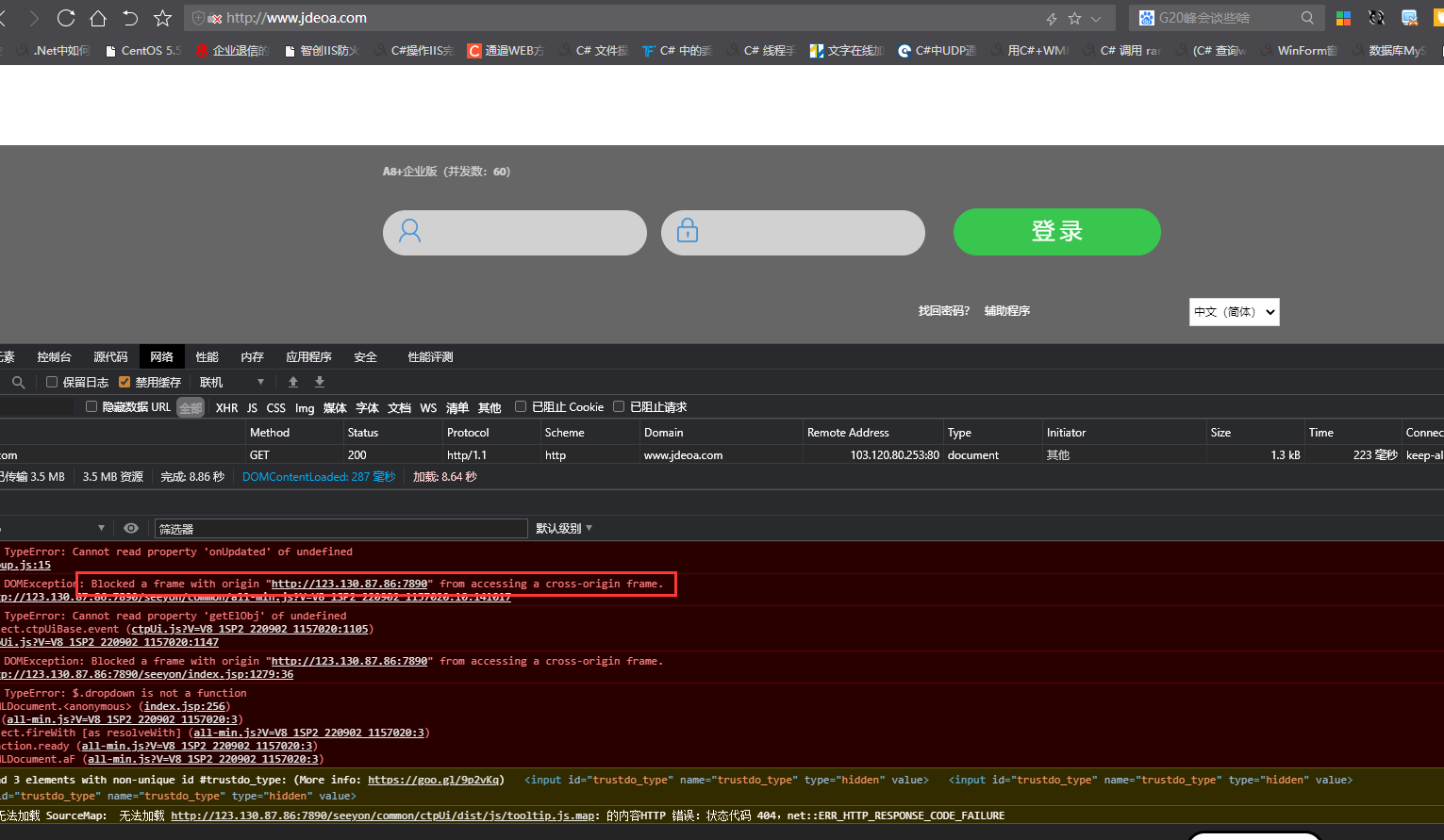Click the bookmark star icon beside reload
The height and width of the screenshot is (840, 1444).
point(162,18)
